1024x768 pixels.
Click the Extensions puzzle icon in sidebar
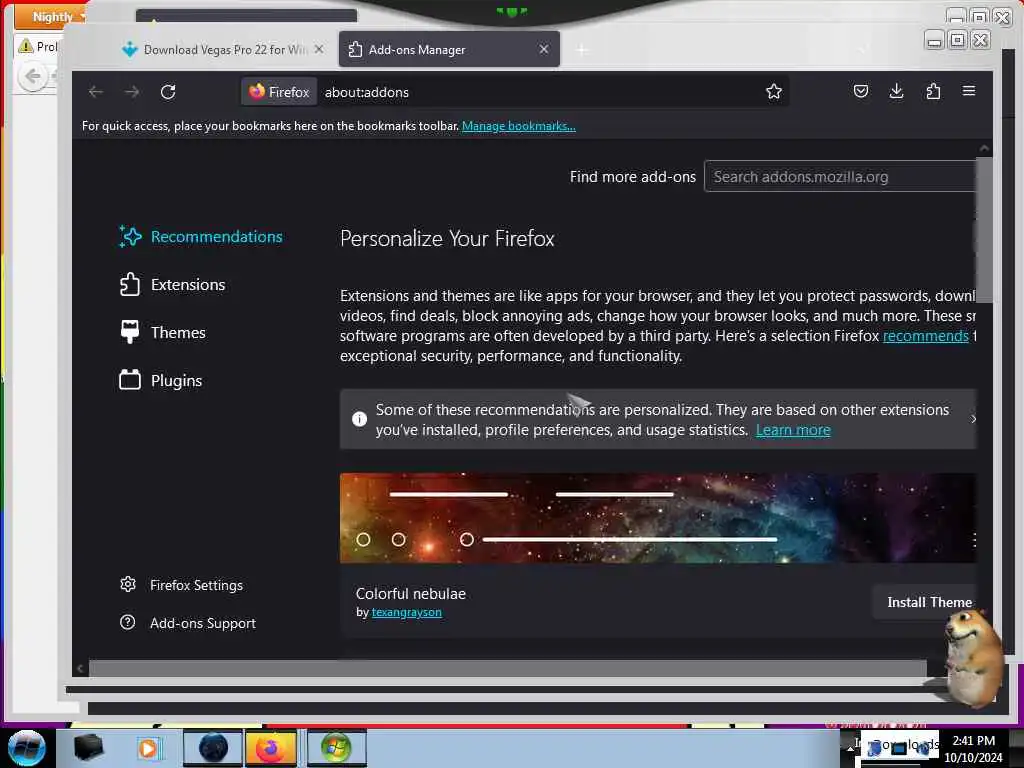(x=130, y=284)
